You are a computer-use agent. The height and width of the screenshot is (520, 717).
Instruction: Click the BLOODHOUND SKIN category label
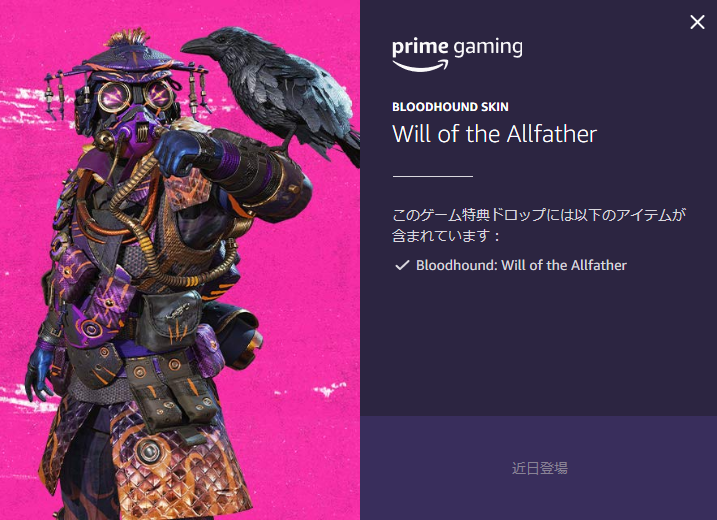point(450,107)
